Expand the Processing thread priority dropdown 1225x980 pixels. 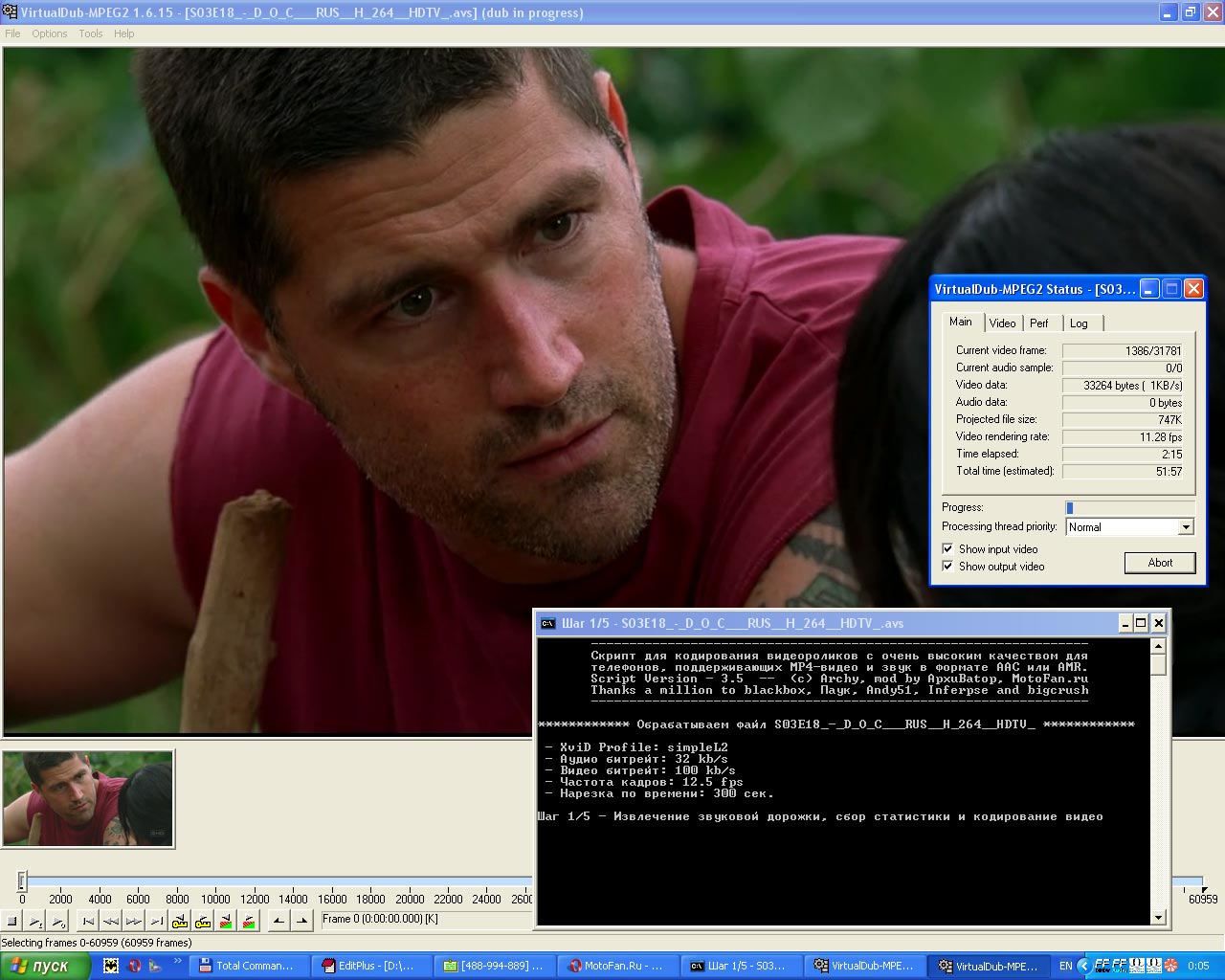(1186, 527)
